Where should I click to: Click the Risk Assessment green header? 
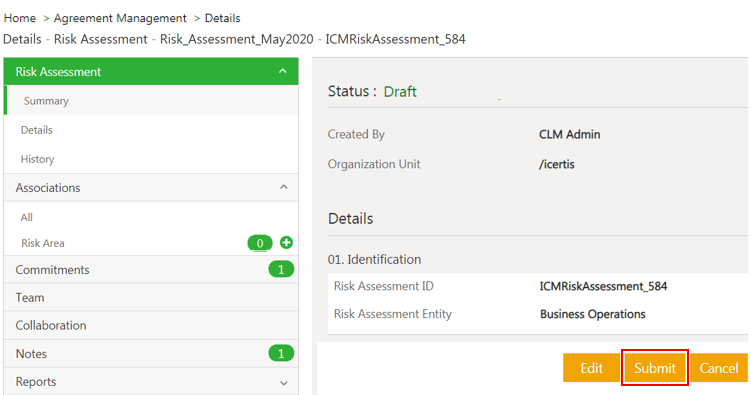[151, 71]
